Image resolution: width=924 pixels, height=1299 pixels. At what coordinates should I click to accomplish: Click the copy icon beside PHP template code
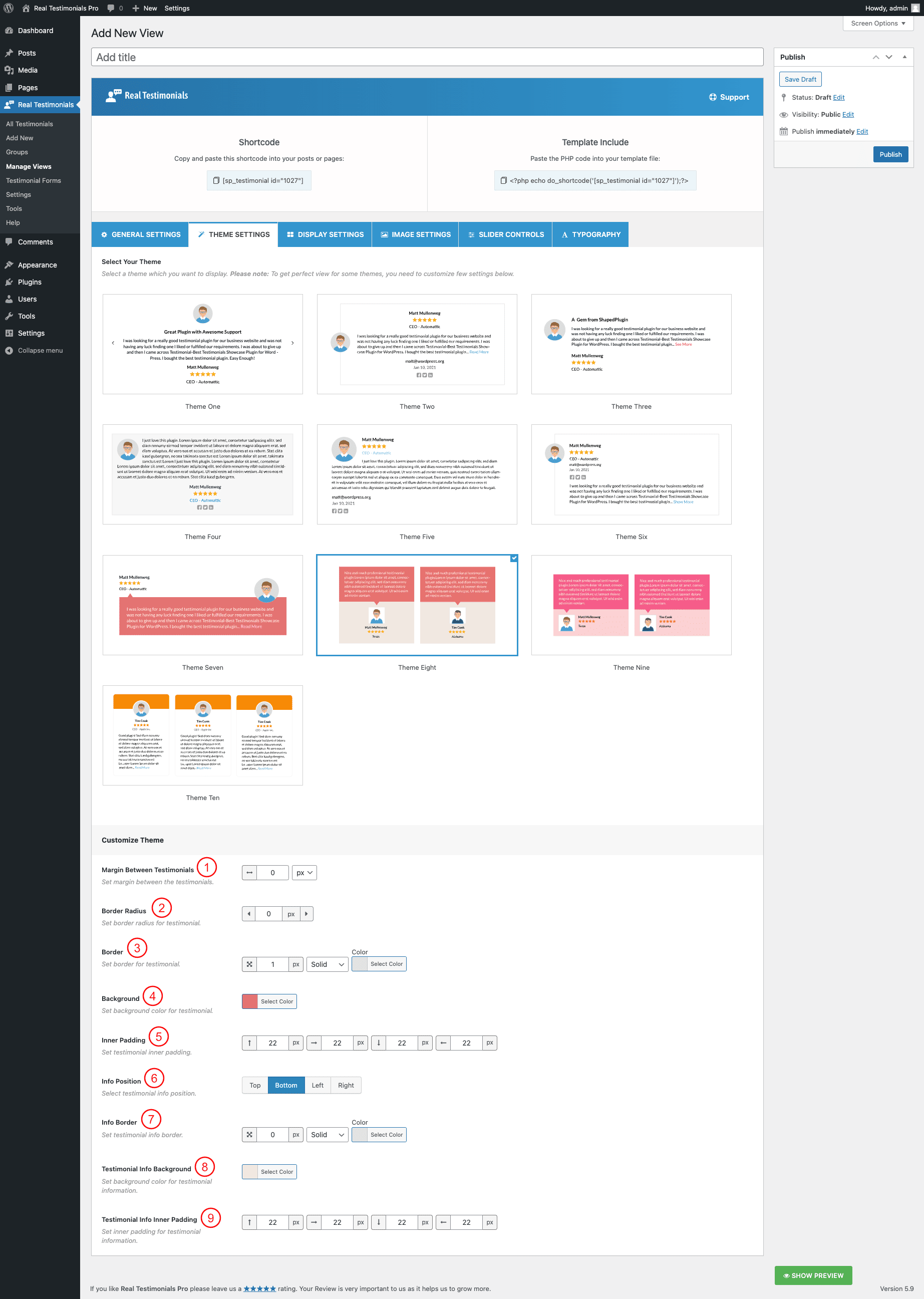tap(503, 180)
